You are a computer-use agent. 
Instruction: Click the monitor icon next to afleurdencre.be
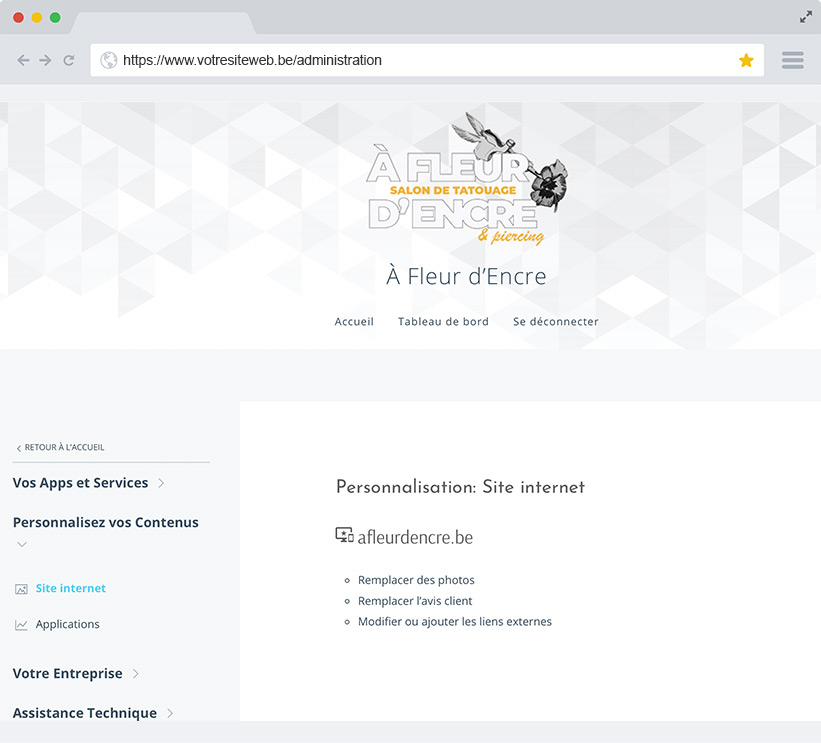[344, 536]
